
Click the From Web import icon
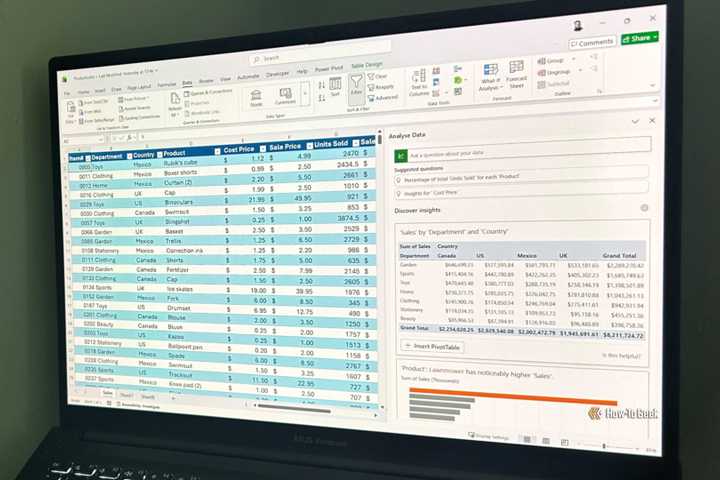pos(81,112)
